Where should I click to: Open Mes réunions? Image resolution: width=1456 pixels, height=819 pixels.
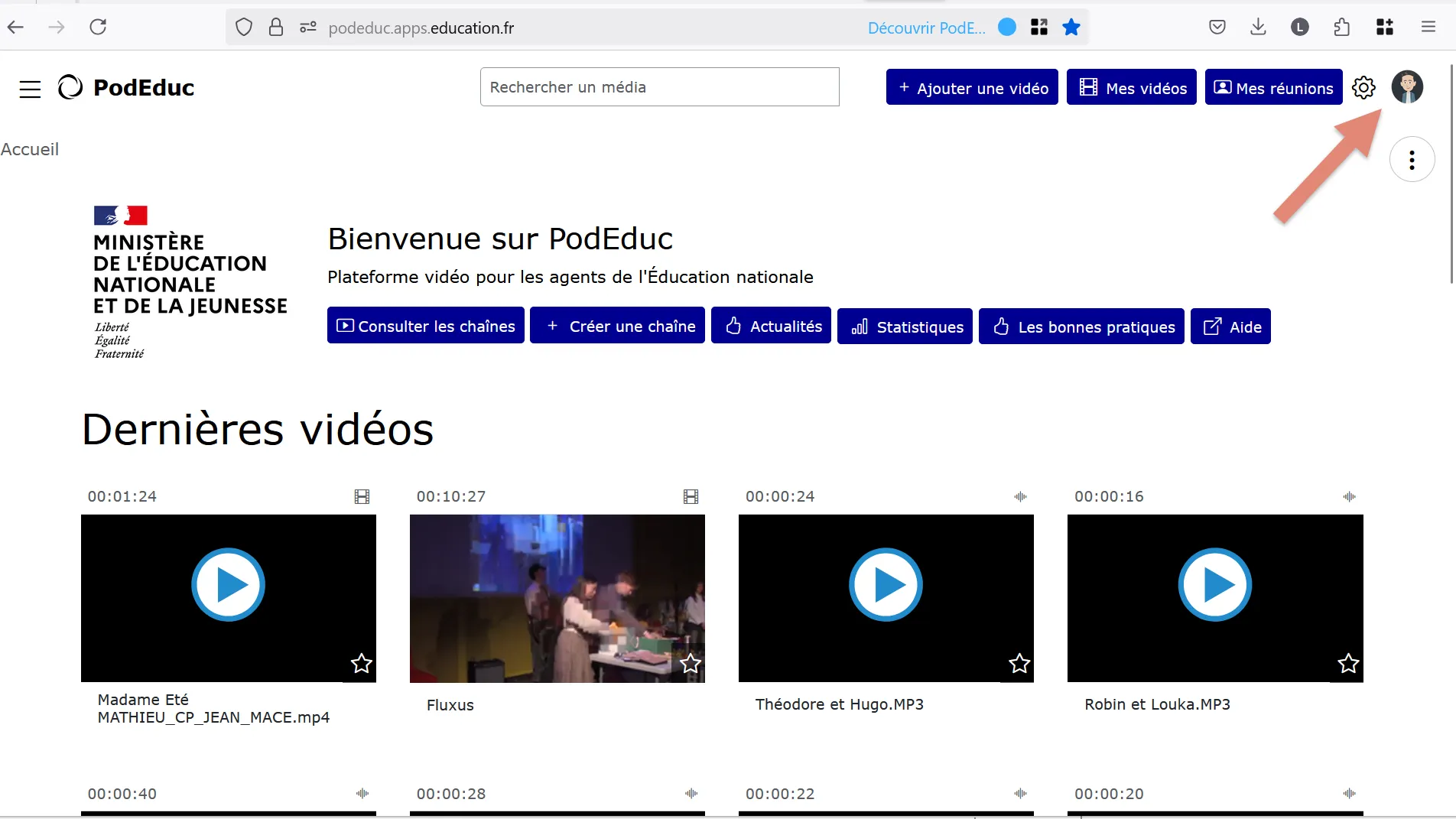click(x=1274, y=87)
